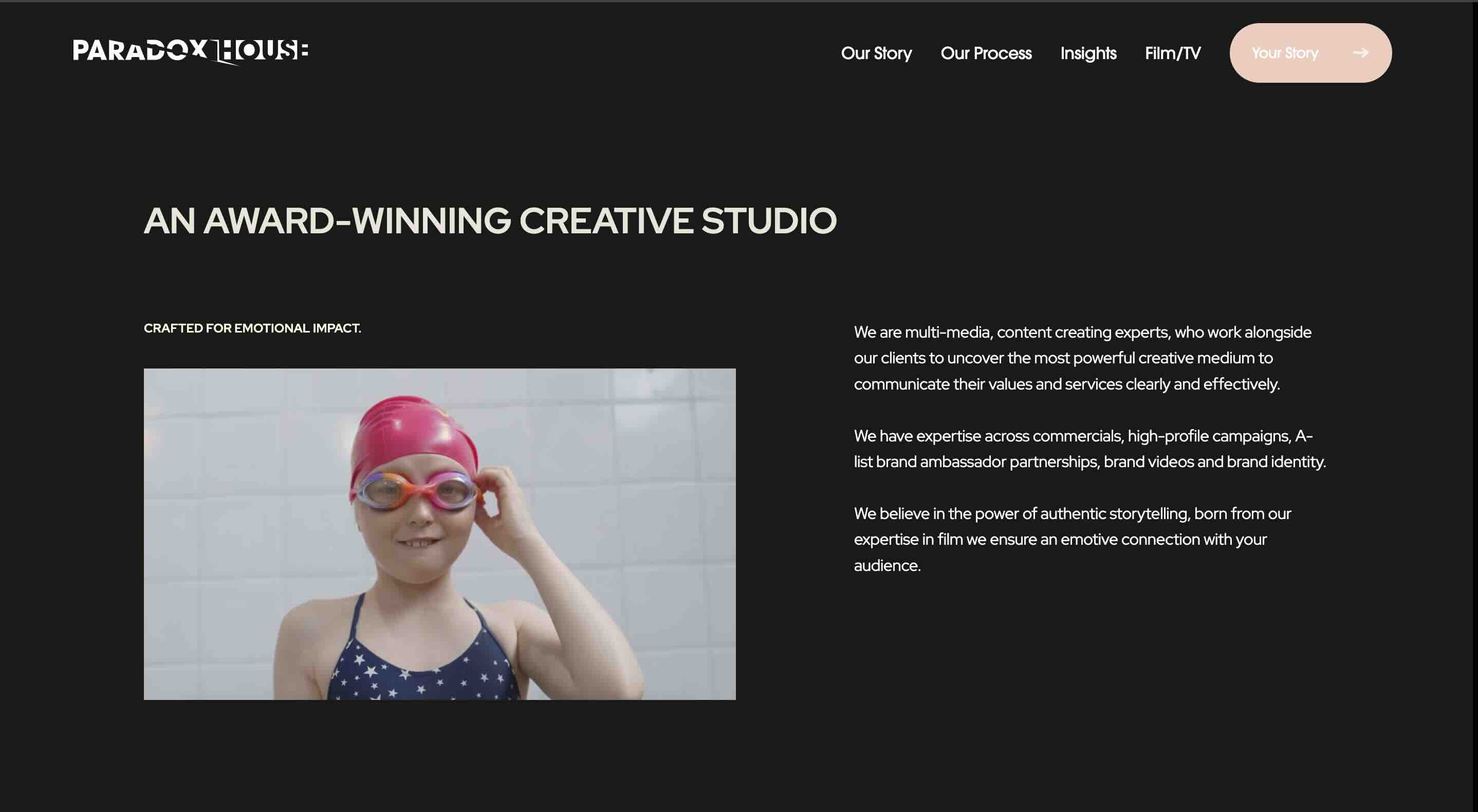Image resolution: width=1478 pixels, height=812 pixels.
Task: Select Film/TV from the top navigation
Action: tap(1172, 53)
